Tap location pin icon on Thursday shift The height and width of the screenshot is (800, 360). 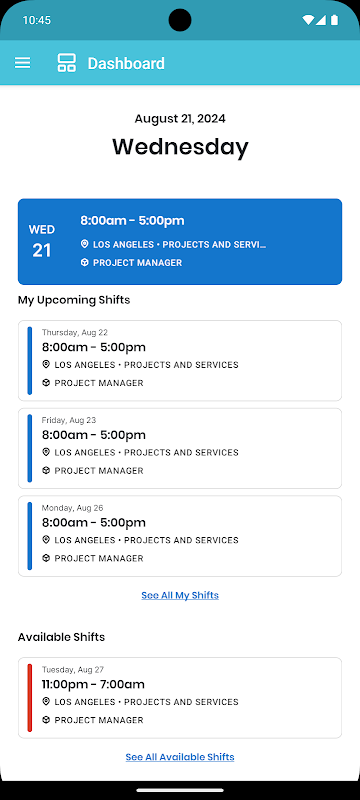46,364
